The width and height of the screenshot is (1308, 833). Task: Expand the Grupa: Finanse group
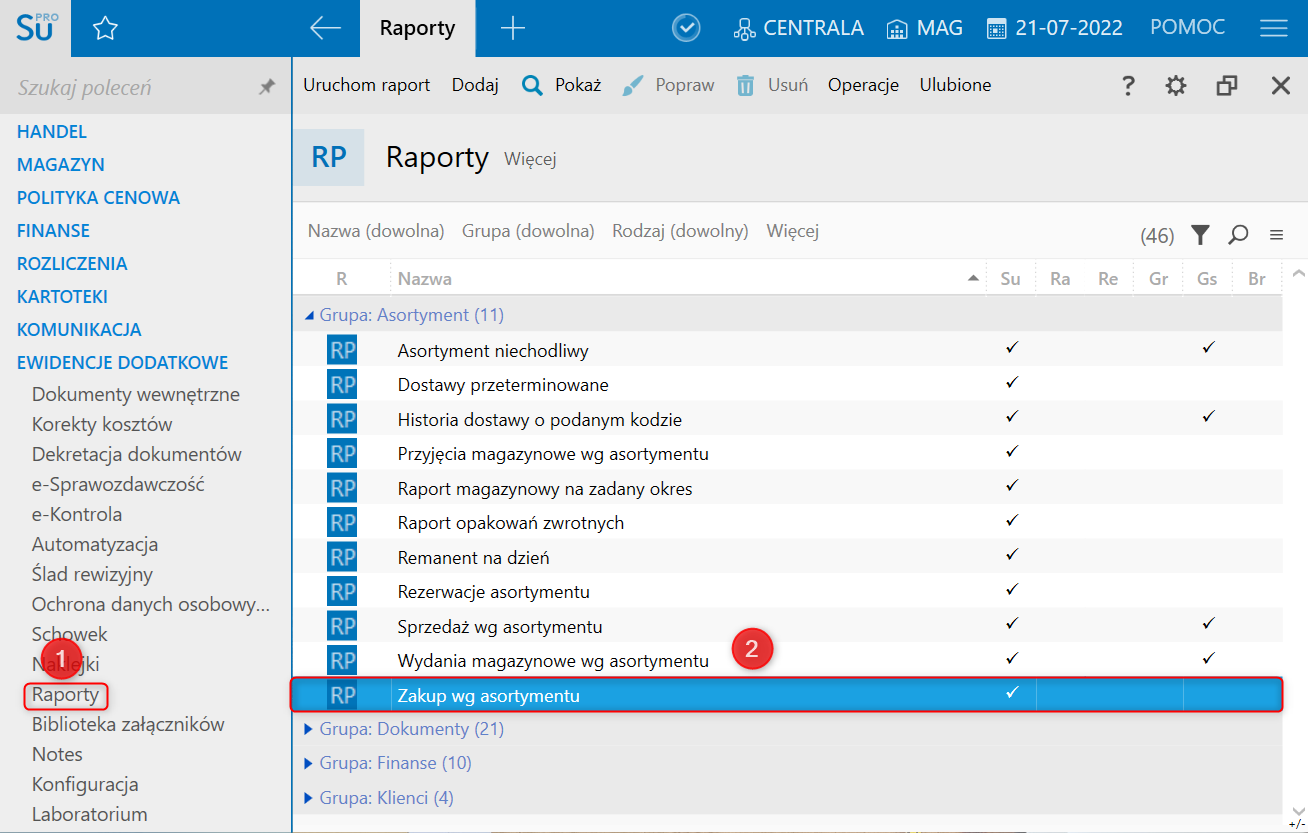[309, 763]
